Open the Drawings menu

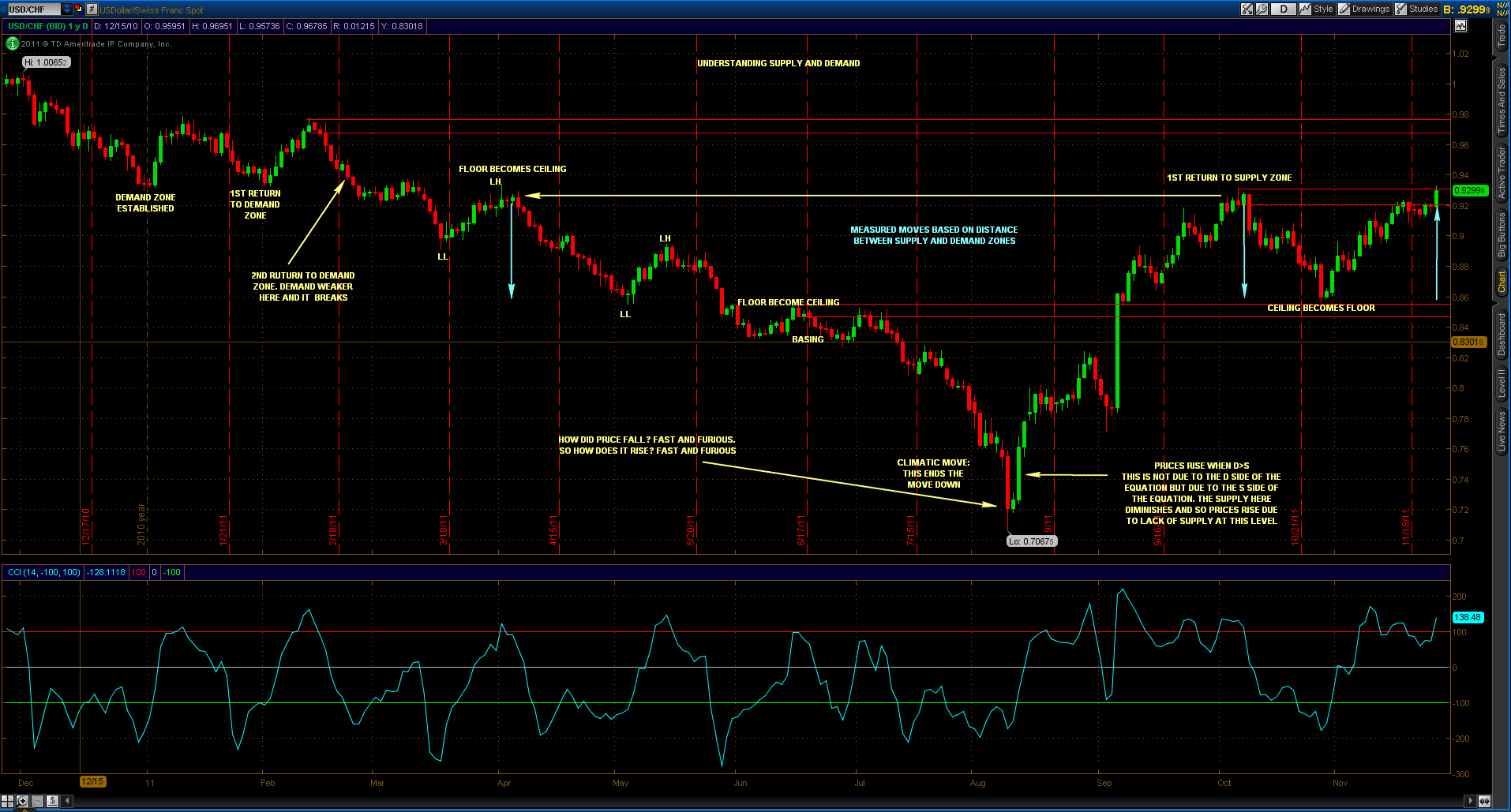1364,9
